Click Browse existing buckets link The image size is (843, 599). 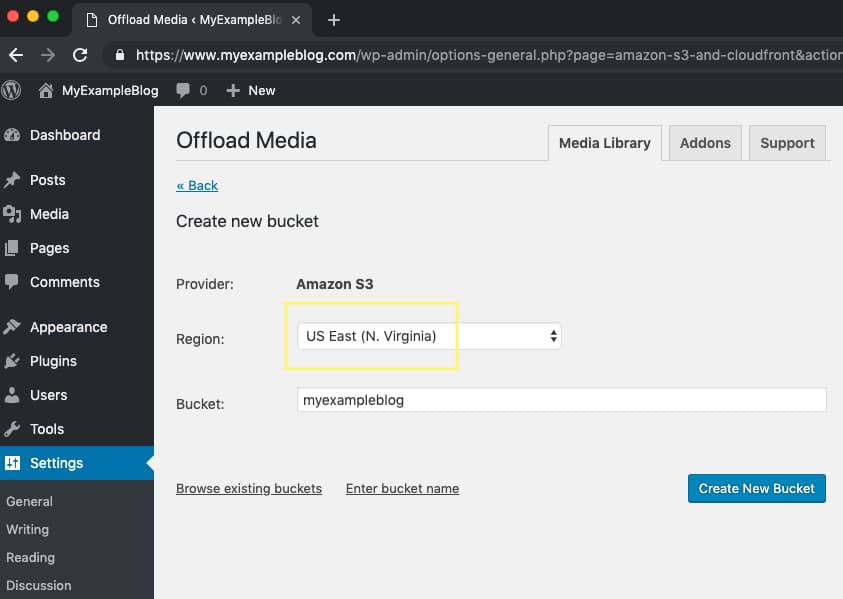tap(249, 488)
